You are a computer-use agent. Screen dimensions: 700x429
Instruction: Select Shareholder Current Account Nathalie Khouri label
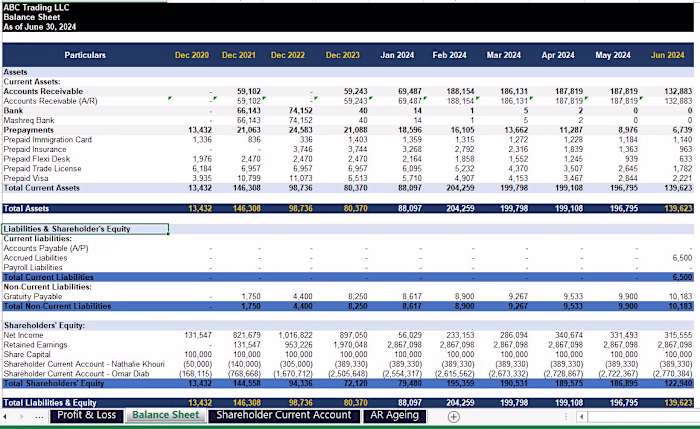coord(84,364)
